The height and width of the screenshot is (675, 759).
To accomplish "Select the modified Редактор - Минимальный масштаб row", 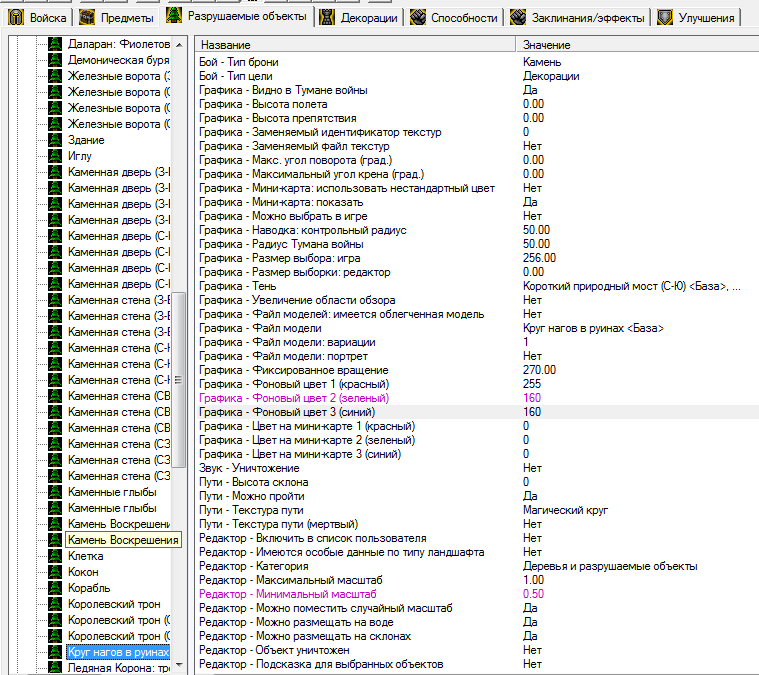I will tap(477, 594).
